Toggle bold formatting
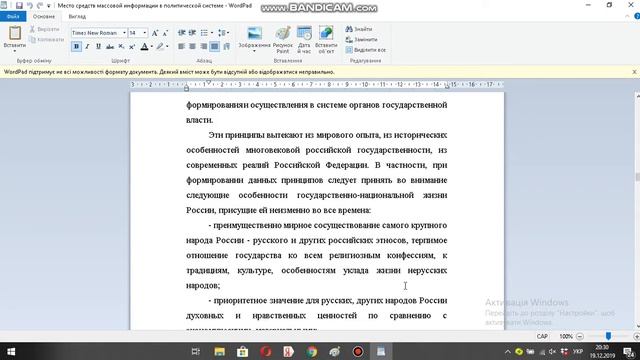Viewport: 640px width, 360px height. [76, 47]
